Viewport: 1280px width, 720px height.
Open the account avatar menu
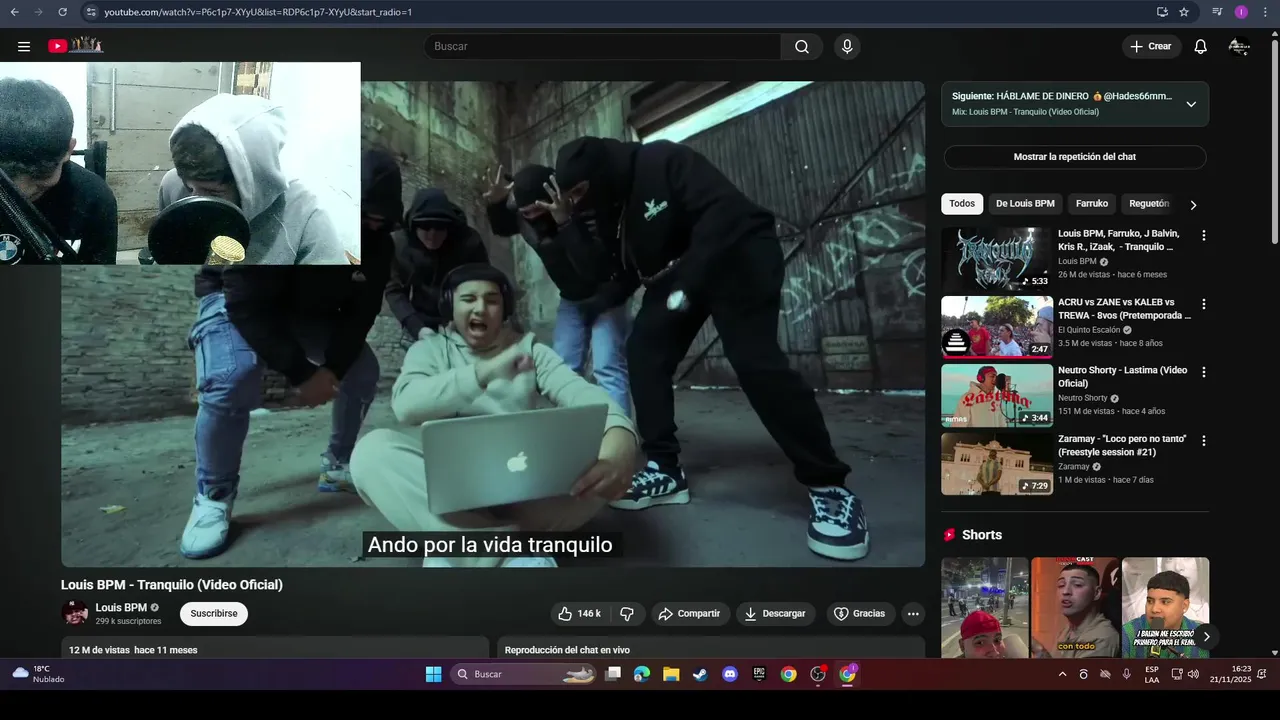point(1239,46)
